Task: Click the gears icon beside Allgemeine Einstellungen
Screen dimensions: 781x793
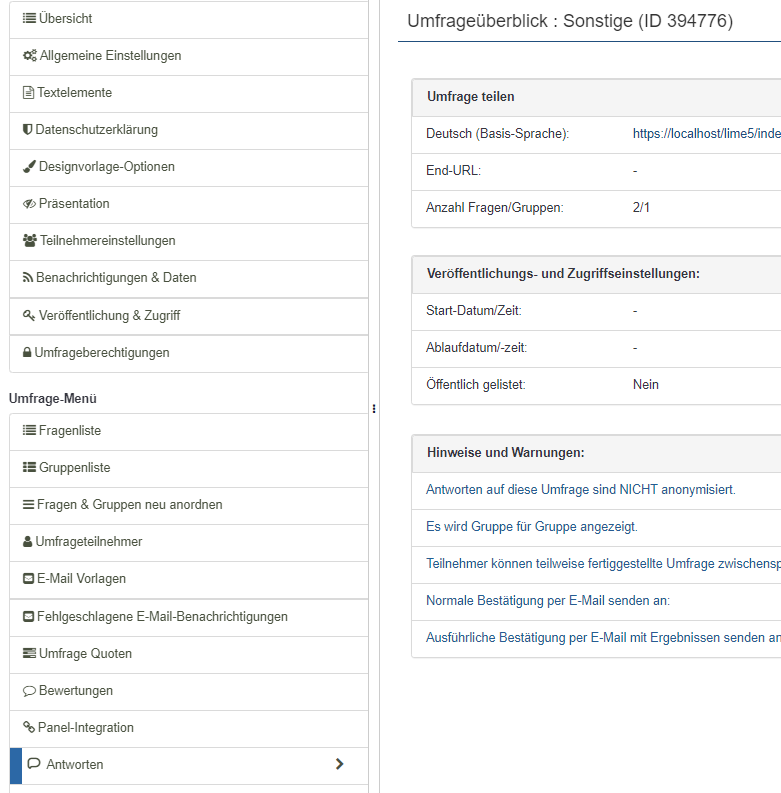Action: (x=30, y=56)
